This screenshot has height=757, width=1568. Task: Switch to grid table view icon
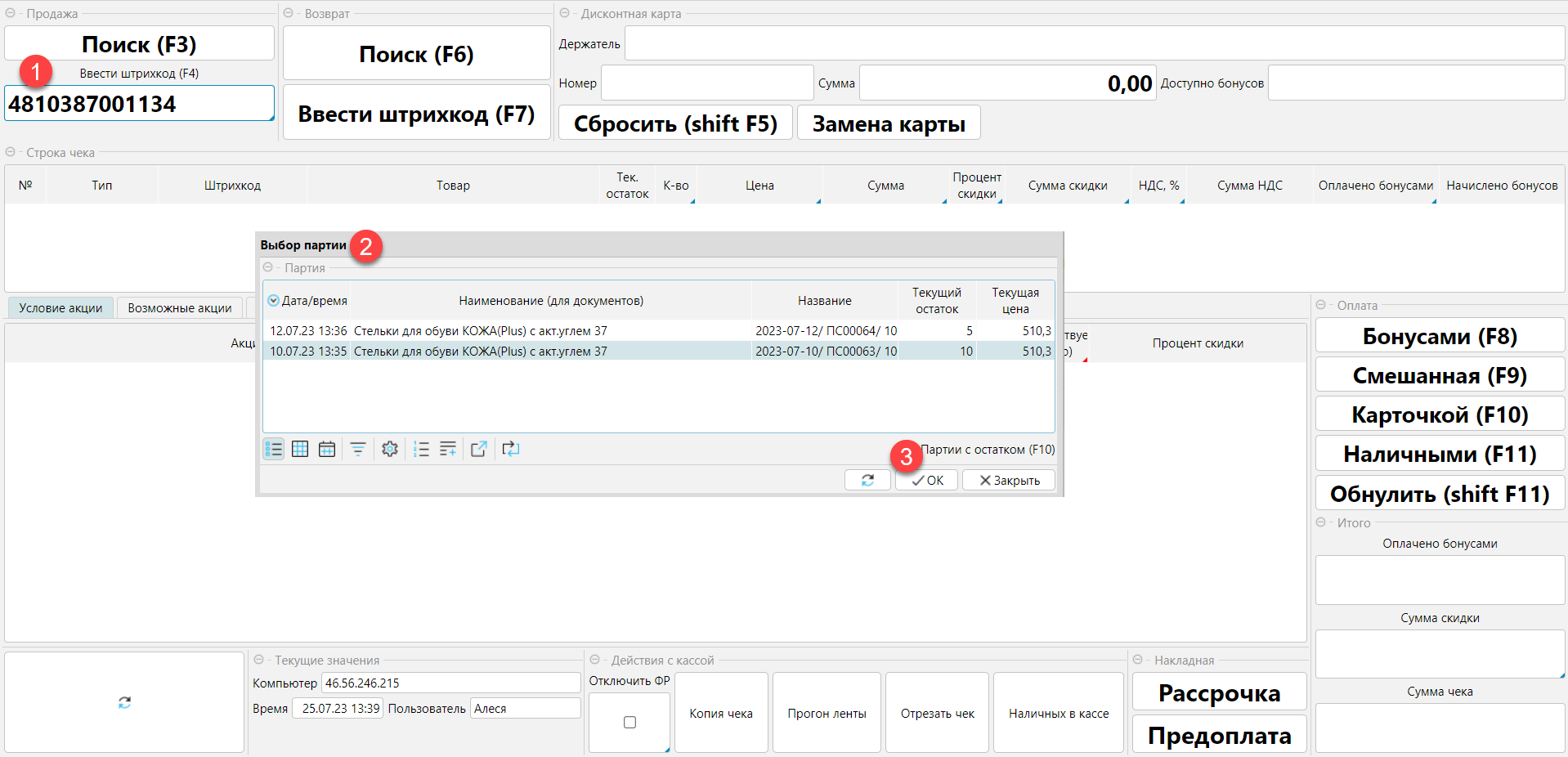click(300, 449)
